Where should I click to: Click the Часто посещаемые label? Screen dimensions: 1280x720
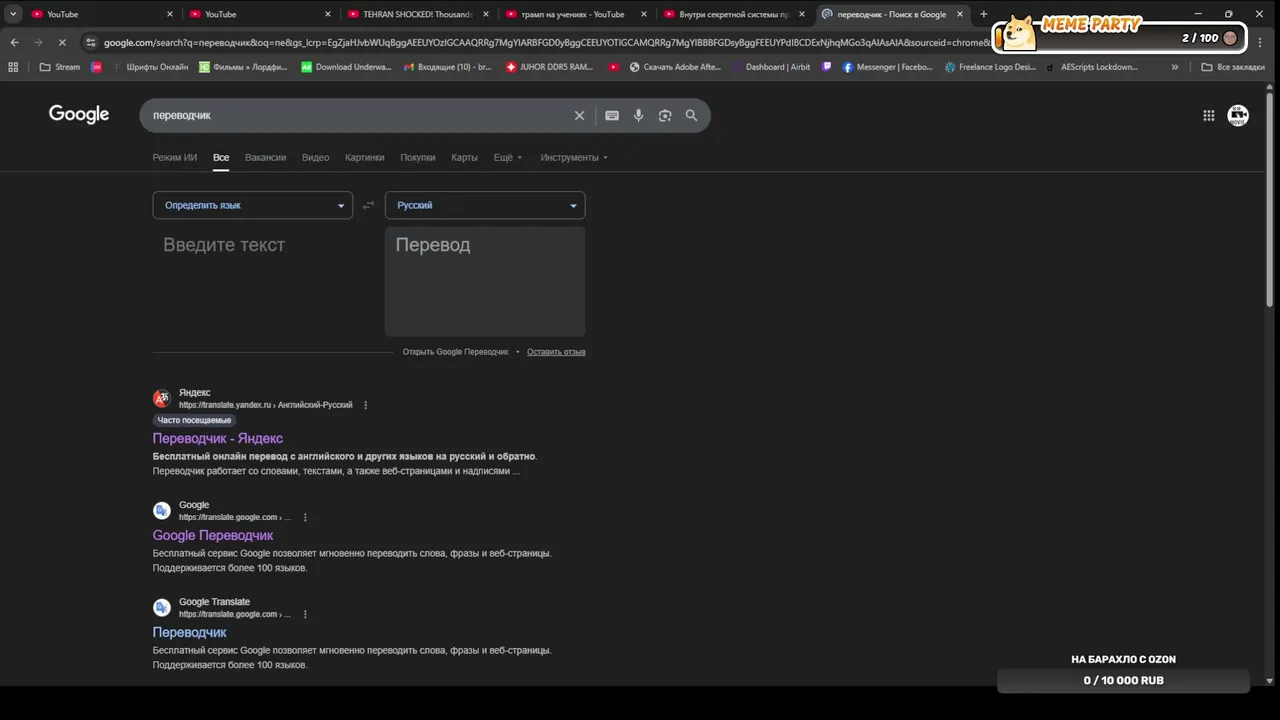point(194,420)
